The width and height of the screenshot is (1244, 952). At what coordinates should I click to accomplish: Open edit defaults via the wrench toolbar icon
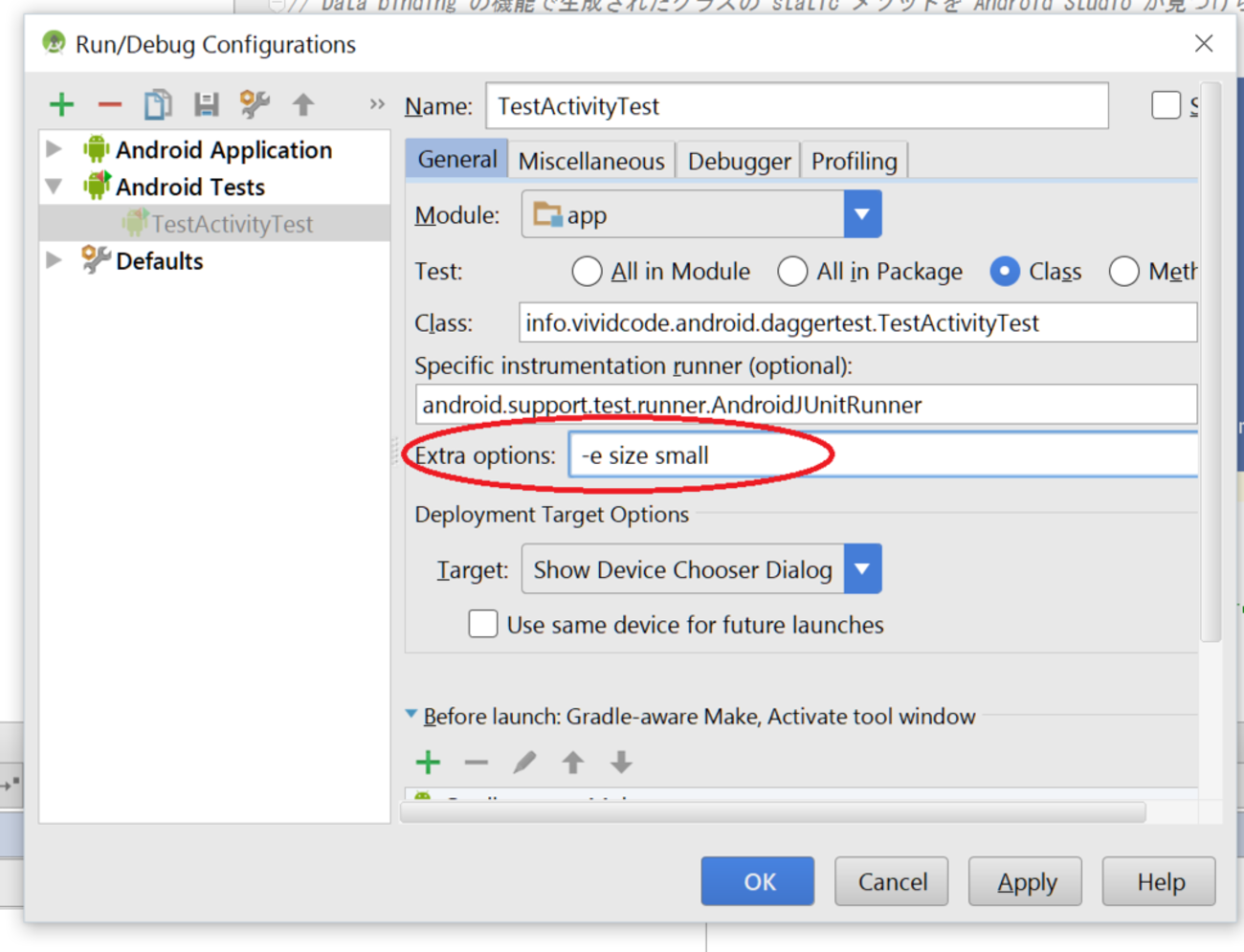click(x=255, y=104)
